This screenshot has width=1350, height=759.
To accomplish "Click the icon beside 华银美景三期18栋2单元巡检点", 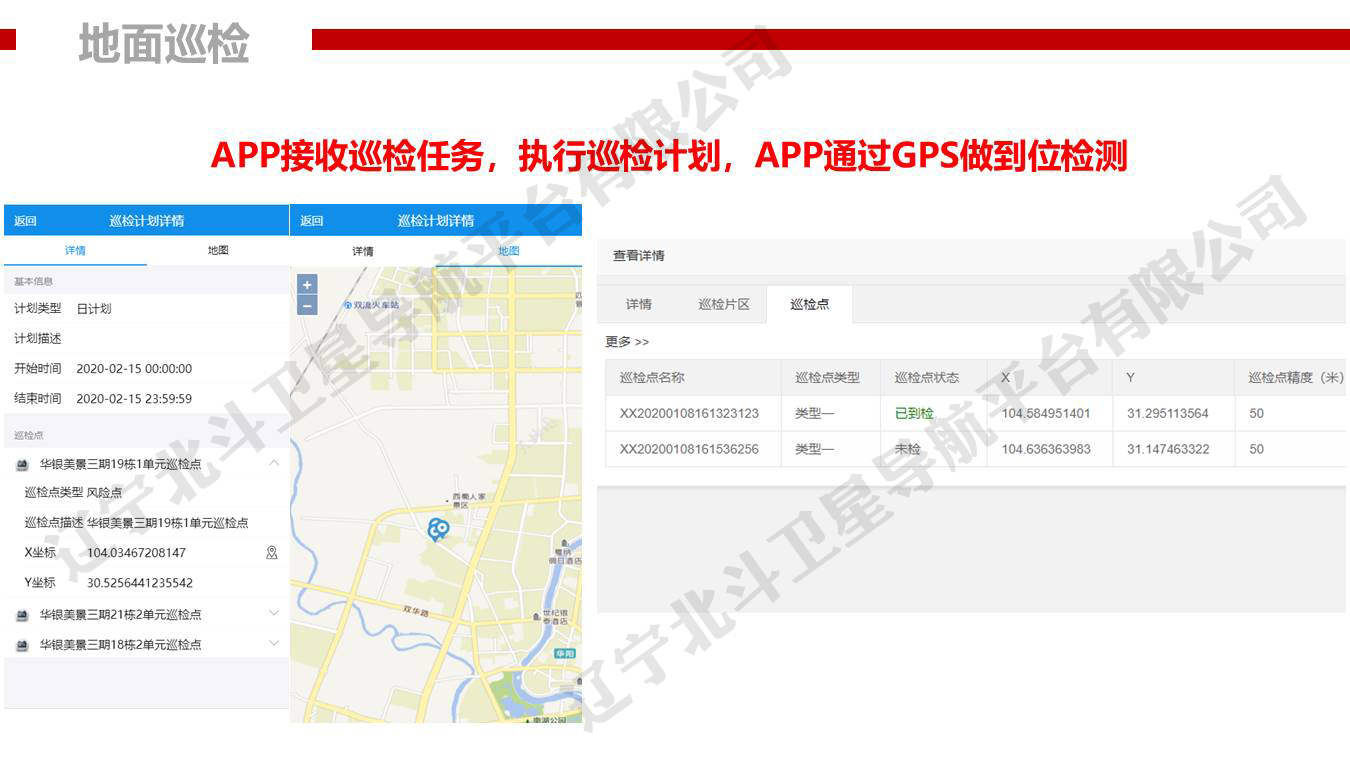I will [22, 645].
